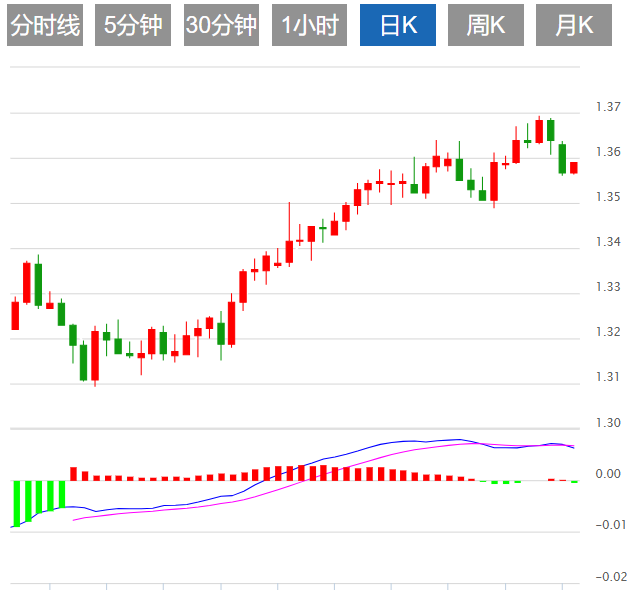Click the lowest red candle near 1.31
Viewport: 642px width, 590px height.
(95, 355)
